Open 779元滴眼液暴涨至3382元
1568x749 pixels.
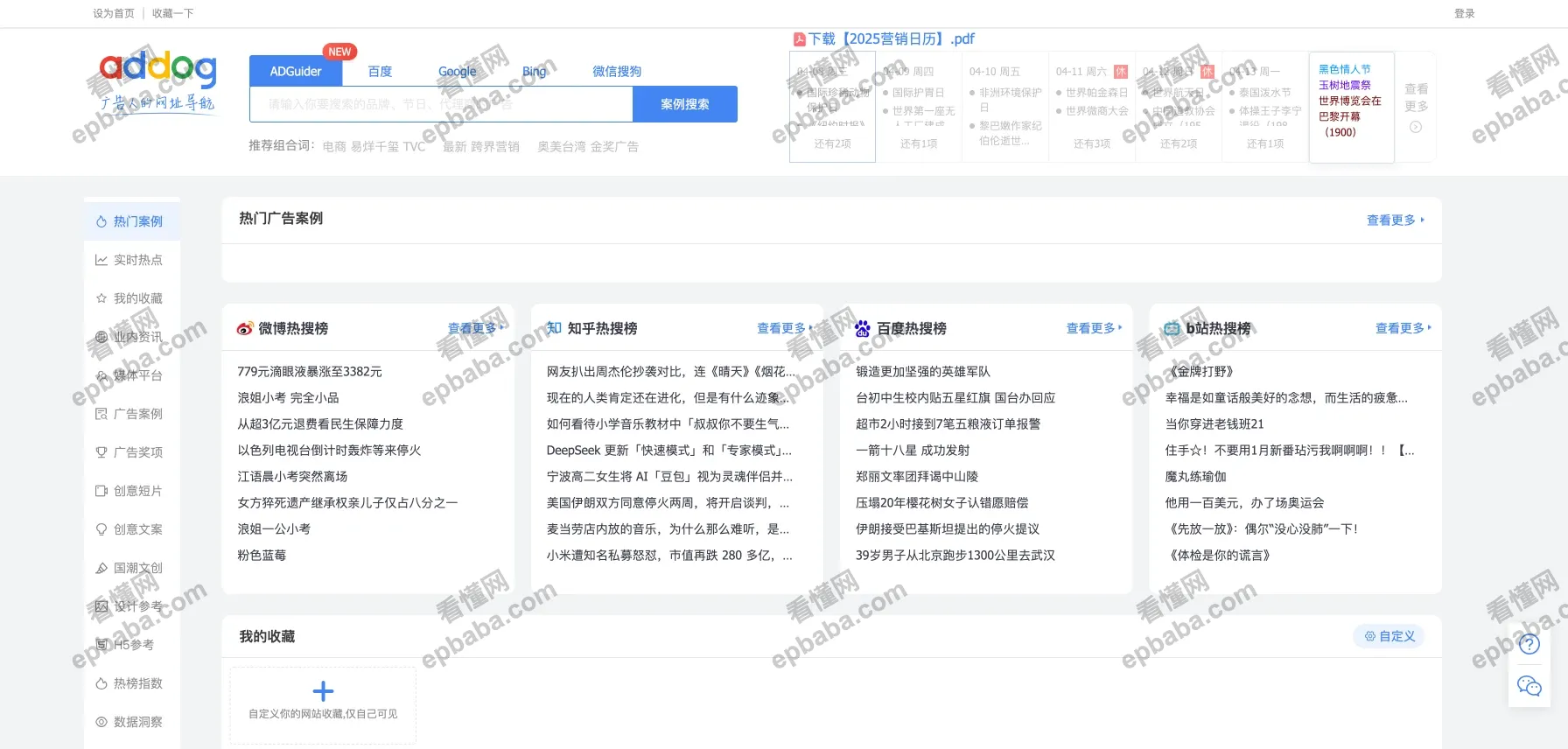[310, 371]
